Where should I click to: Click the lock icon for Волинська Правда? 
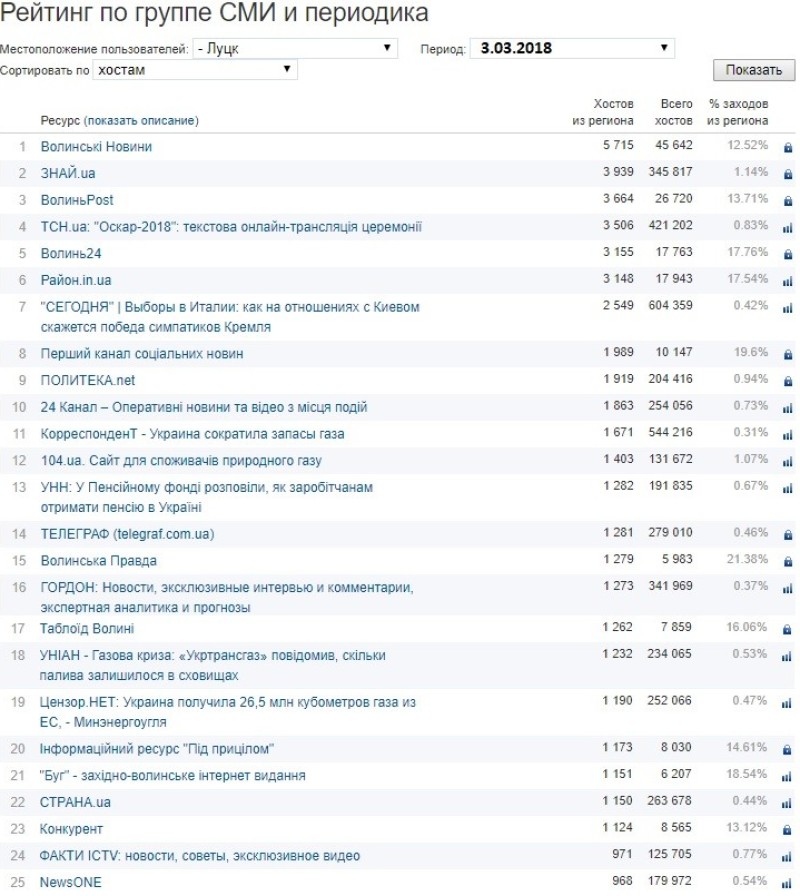pos(788,562)
